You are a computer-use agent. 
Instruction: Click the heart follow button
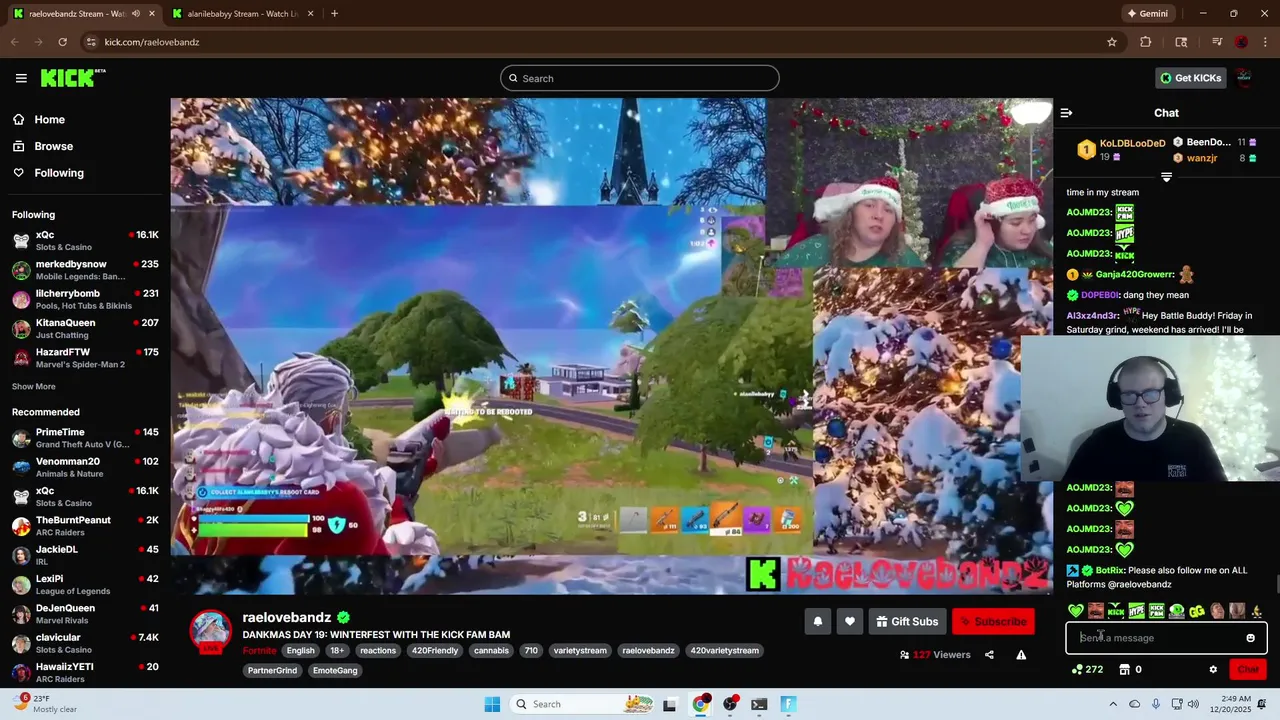tap(849, 622)
